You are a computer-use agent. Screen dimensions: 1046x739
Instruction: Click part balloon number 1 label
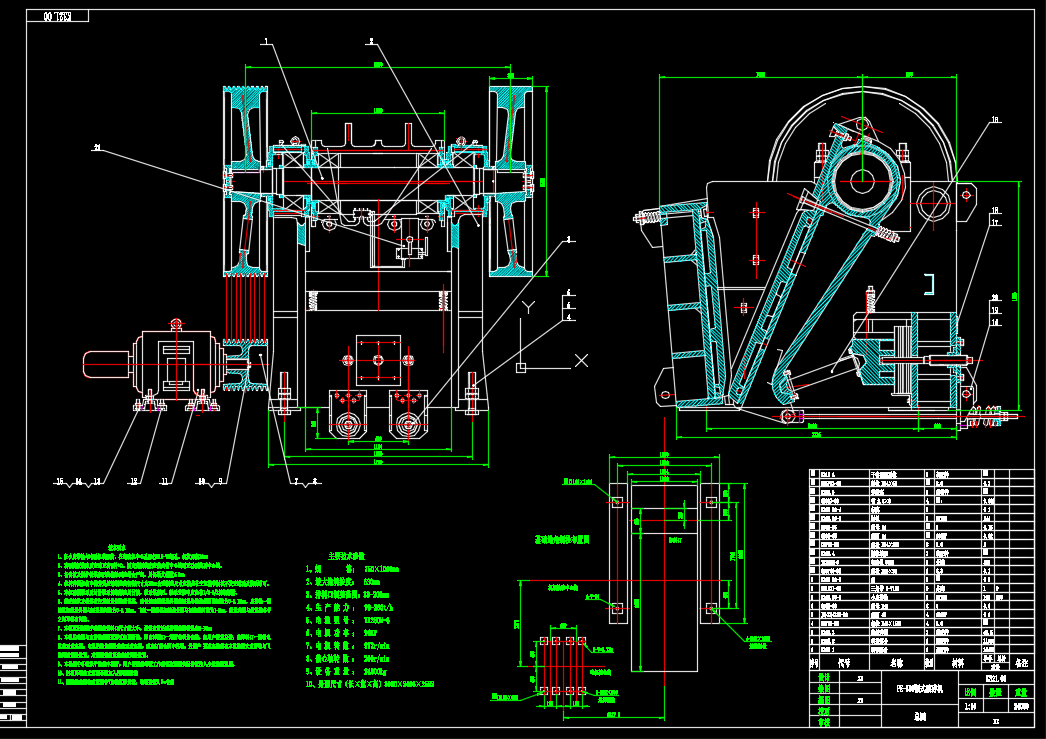tap(266, 42)
